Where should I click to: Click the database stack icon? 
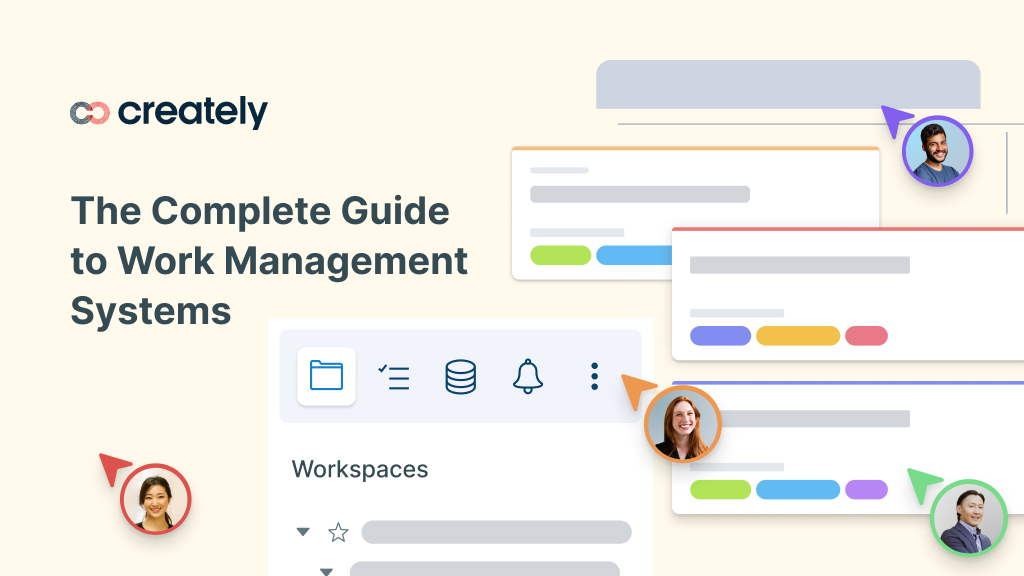click(x=461, y=377)
